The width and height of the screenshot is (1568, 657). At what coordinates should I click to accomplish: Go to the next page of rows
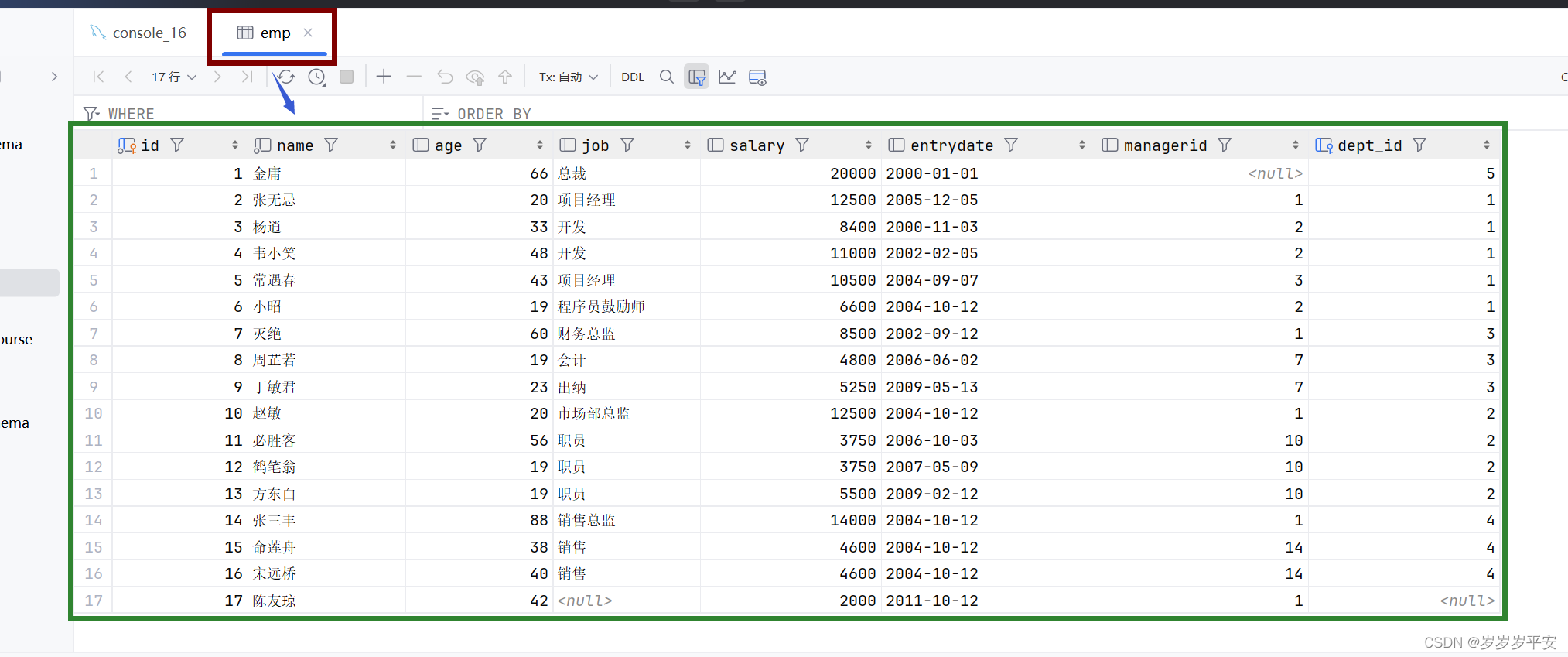pyautogui.click(x=217, y=77)
